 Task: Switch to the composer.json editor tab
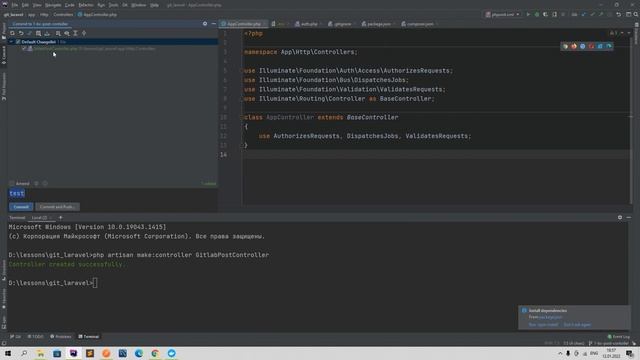point(420,24)
